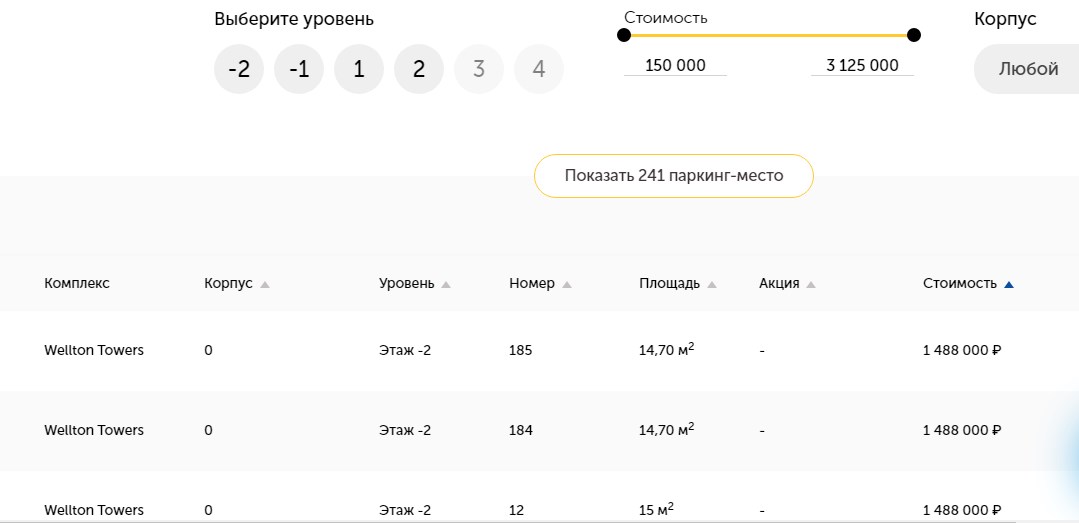Select parking number 12 cell
Screen dimensions: 1079x523
coord(517,510)
